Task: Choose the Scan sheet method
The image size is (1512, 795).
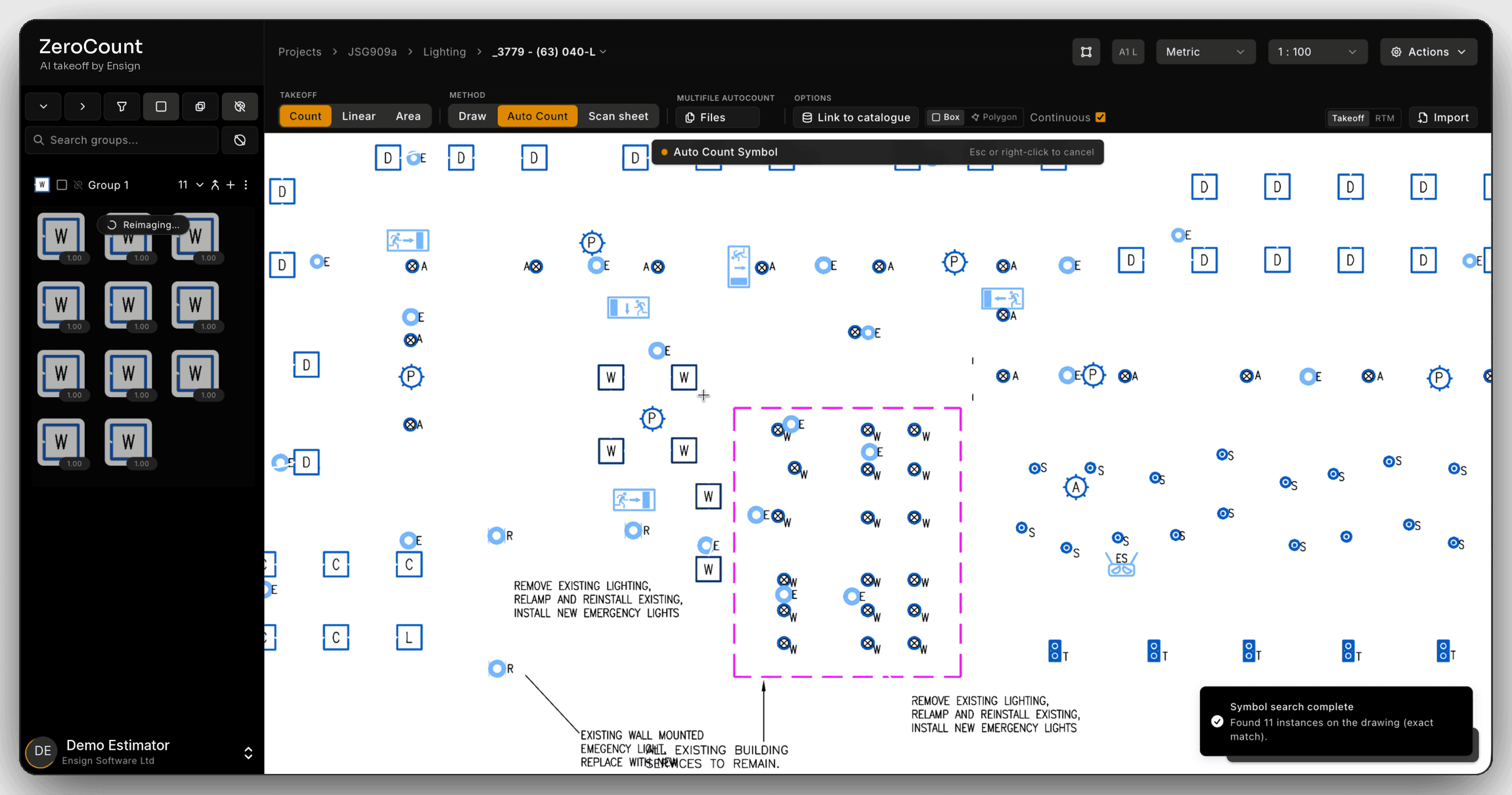Action: pyautogui.click(x=618, y=116)
